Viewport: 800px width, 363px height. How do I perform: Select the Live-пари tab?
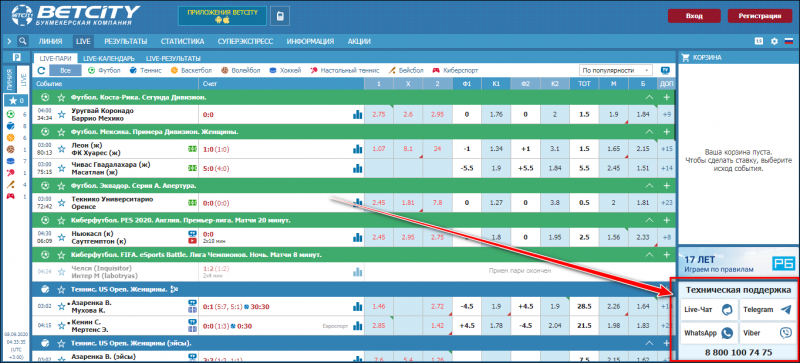(x=55, y=58)
